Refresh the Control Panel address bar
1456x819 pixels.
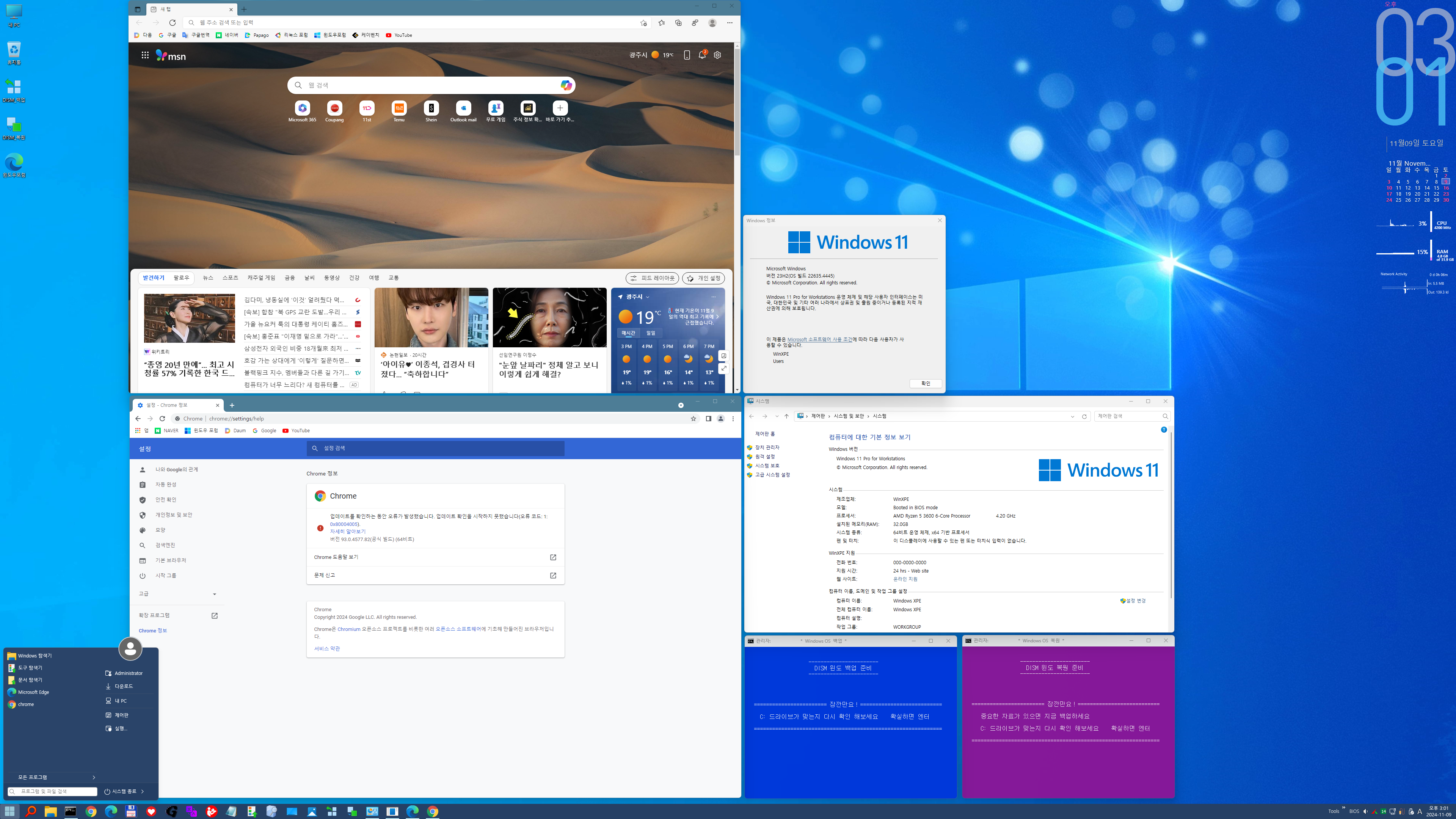(1084, 417)
